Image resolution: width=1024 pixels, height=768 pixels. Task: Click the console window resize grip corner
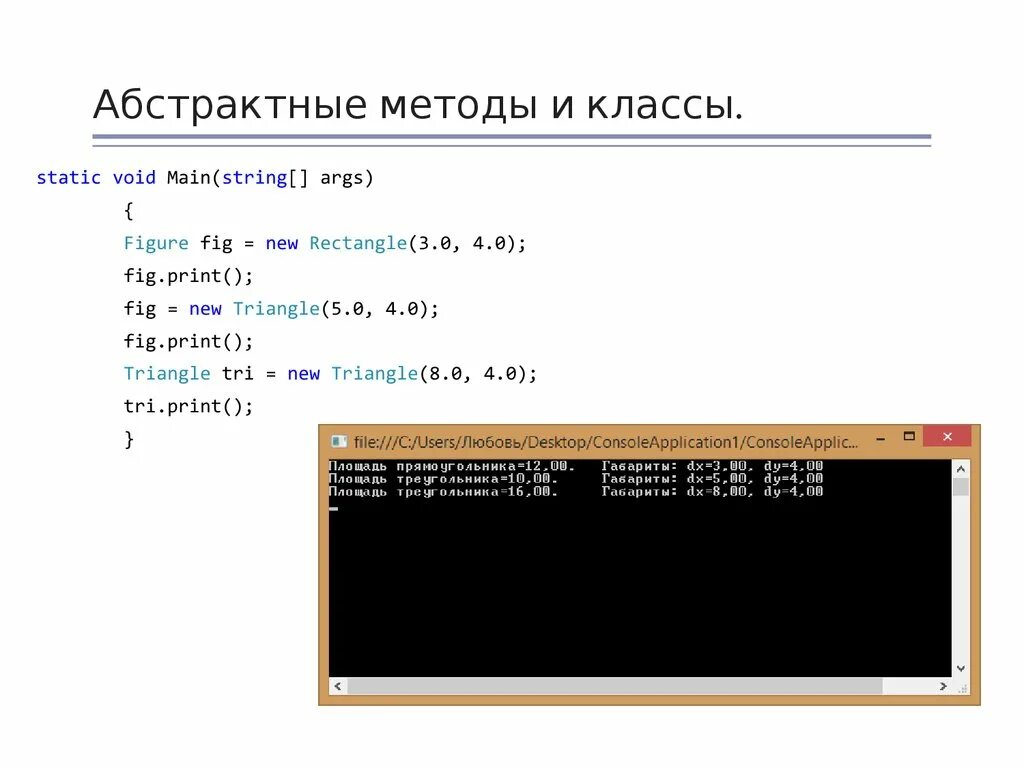point(962,687)
